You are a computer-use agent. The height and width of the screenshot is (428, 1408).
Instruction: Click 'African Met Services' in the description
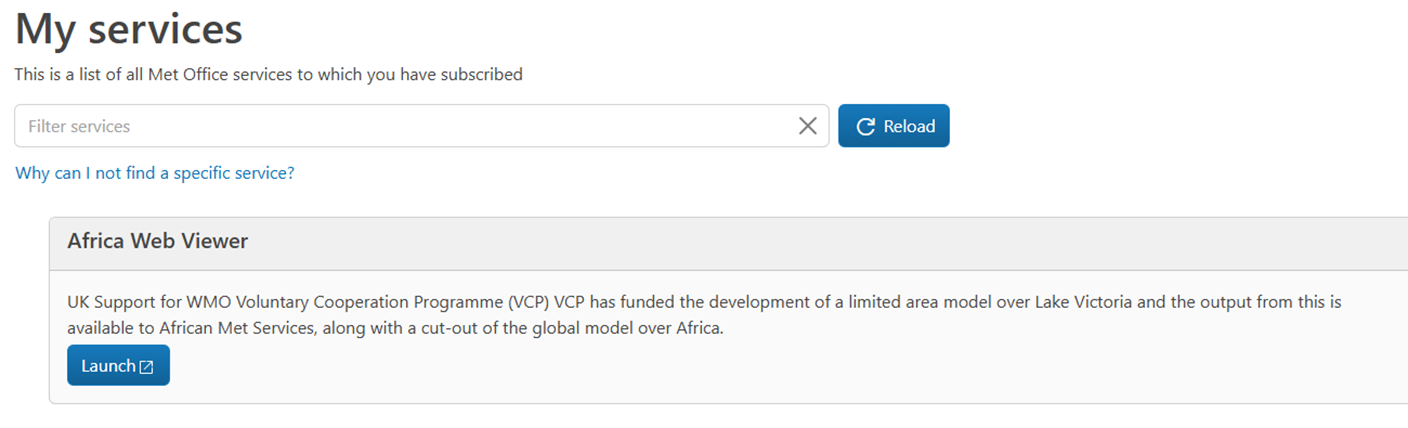pos(215,328)
